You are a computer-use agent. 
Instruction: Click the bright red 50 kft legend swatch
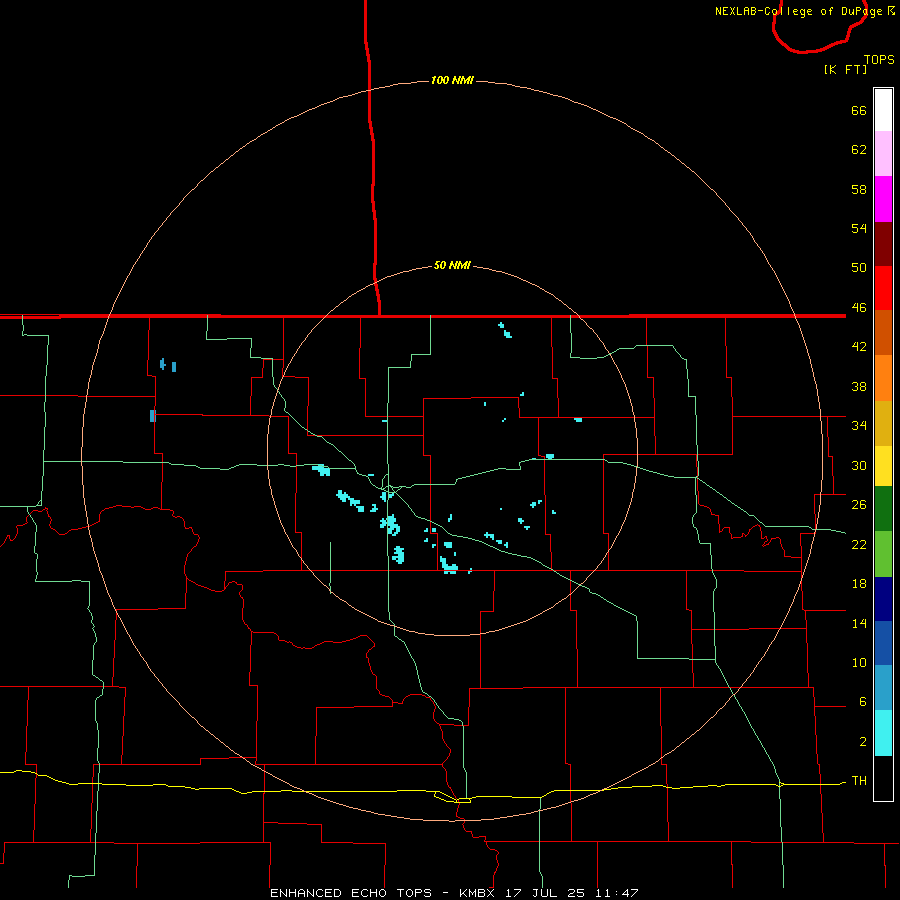[x=883, y=288]
